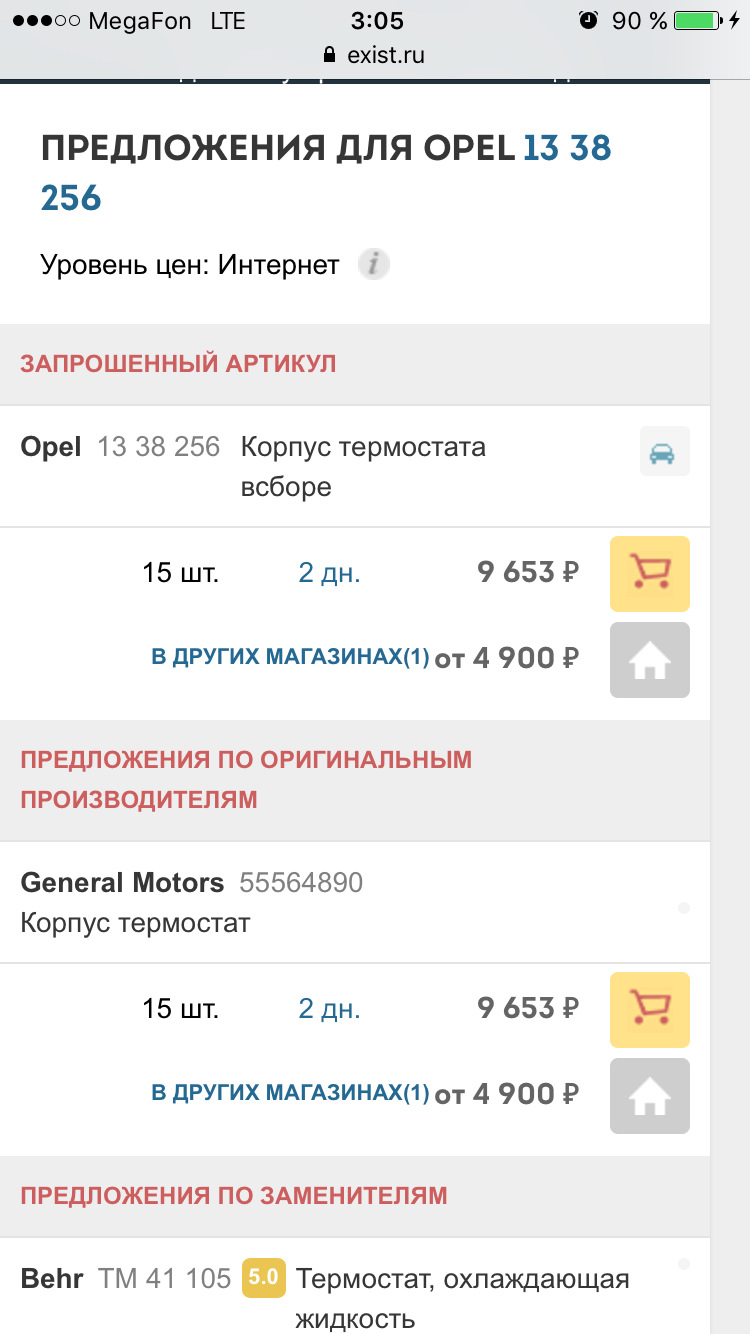Viewport: 750px width, 1334px height.
Task: Add General Motors 55564890 to cart
Action: 649,1009
